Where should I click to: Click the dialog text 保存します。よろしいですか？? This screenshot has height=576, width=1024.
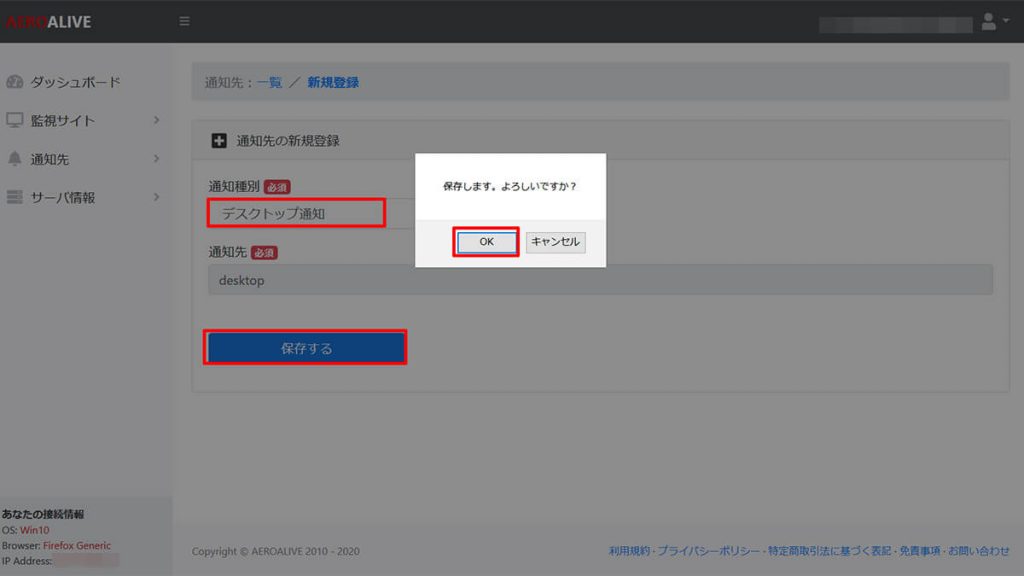point(510,186)
